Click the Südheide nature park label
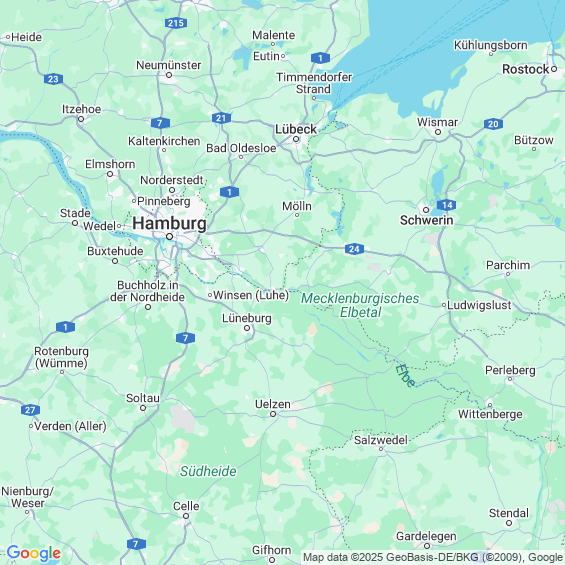The width and height of the screenshot is (565, 565). click(x=208, y=471)
